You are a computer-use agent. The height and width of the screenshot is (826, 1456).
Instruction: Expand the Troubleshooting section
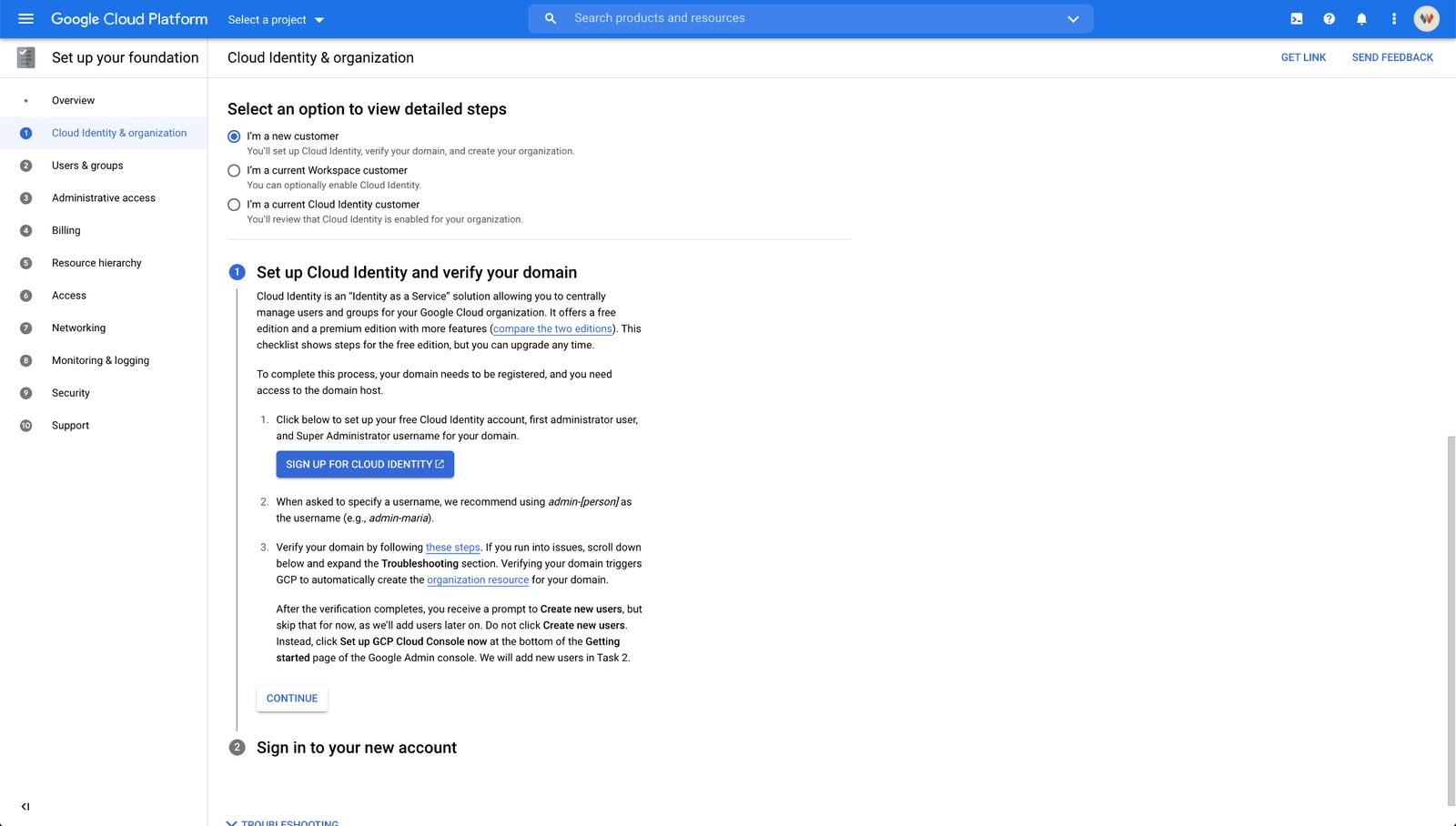point(283,822)
